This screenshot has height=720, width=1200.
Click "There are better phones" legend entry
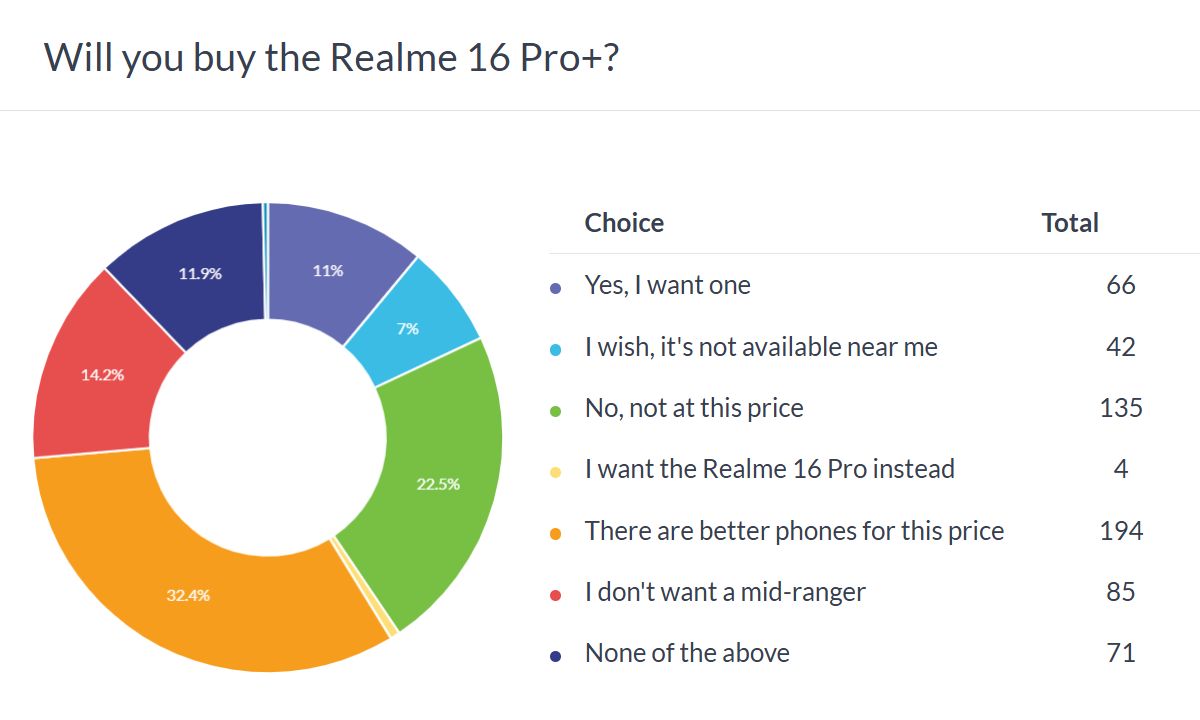click(x=794, y=531)
